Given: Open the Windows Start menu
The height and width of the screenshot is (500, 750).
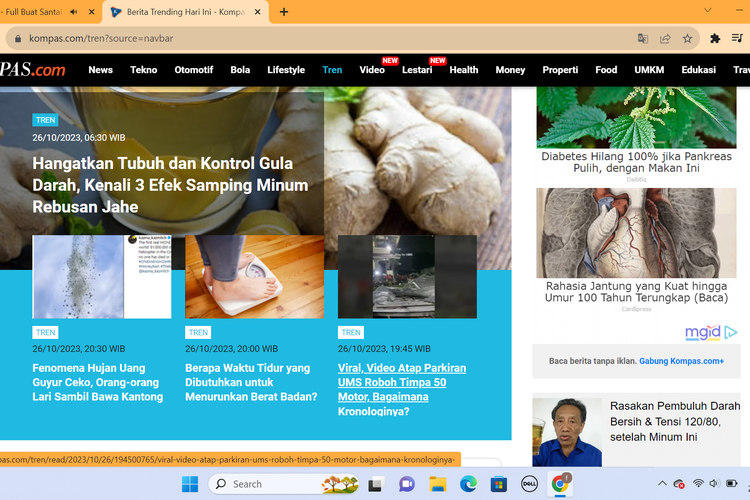Looking at the screenshot, I should 190,484.
